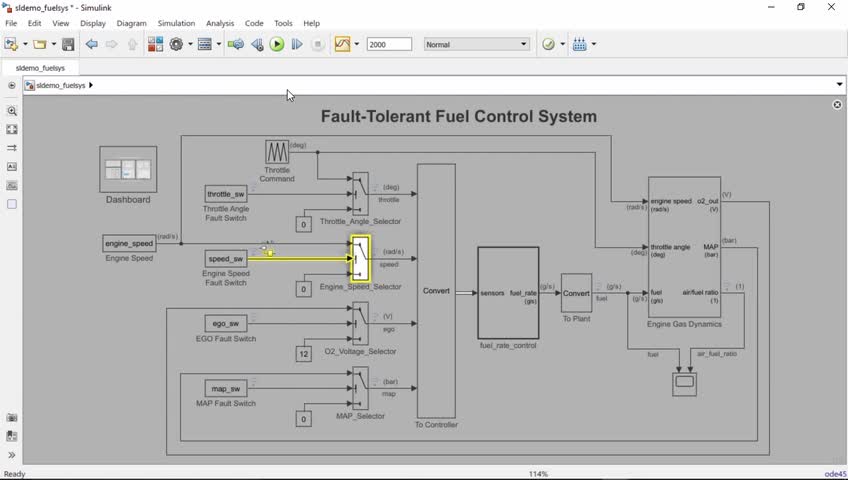
Task: Open the Display menu
Action: (93, 23)
